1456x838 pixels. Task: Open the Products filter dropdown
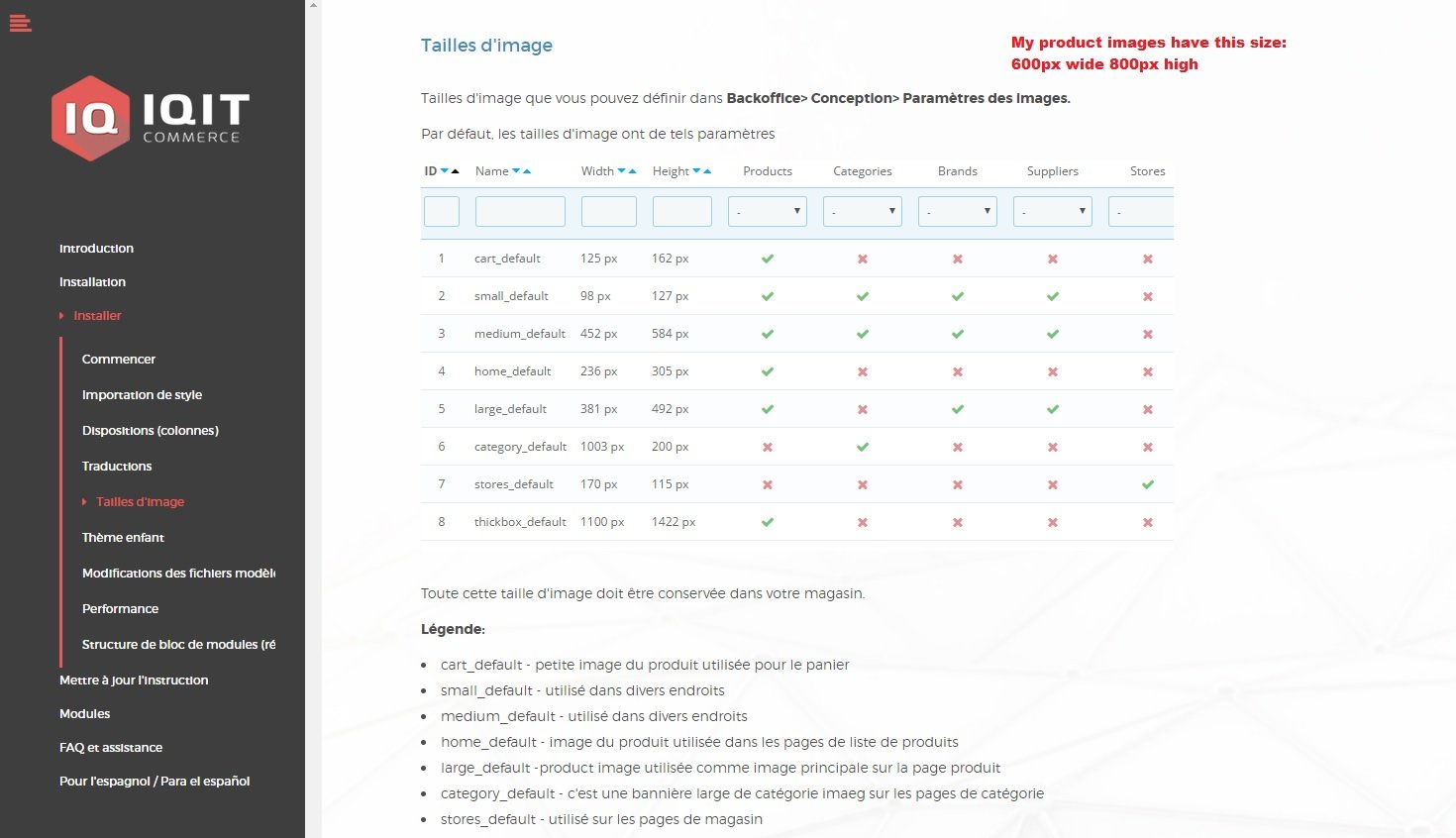pyautogui.click(x=768, y=211)
